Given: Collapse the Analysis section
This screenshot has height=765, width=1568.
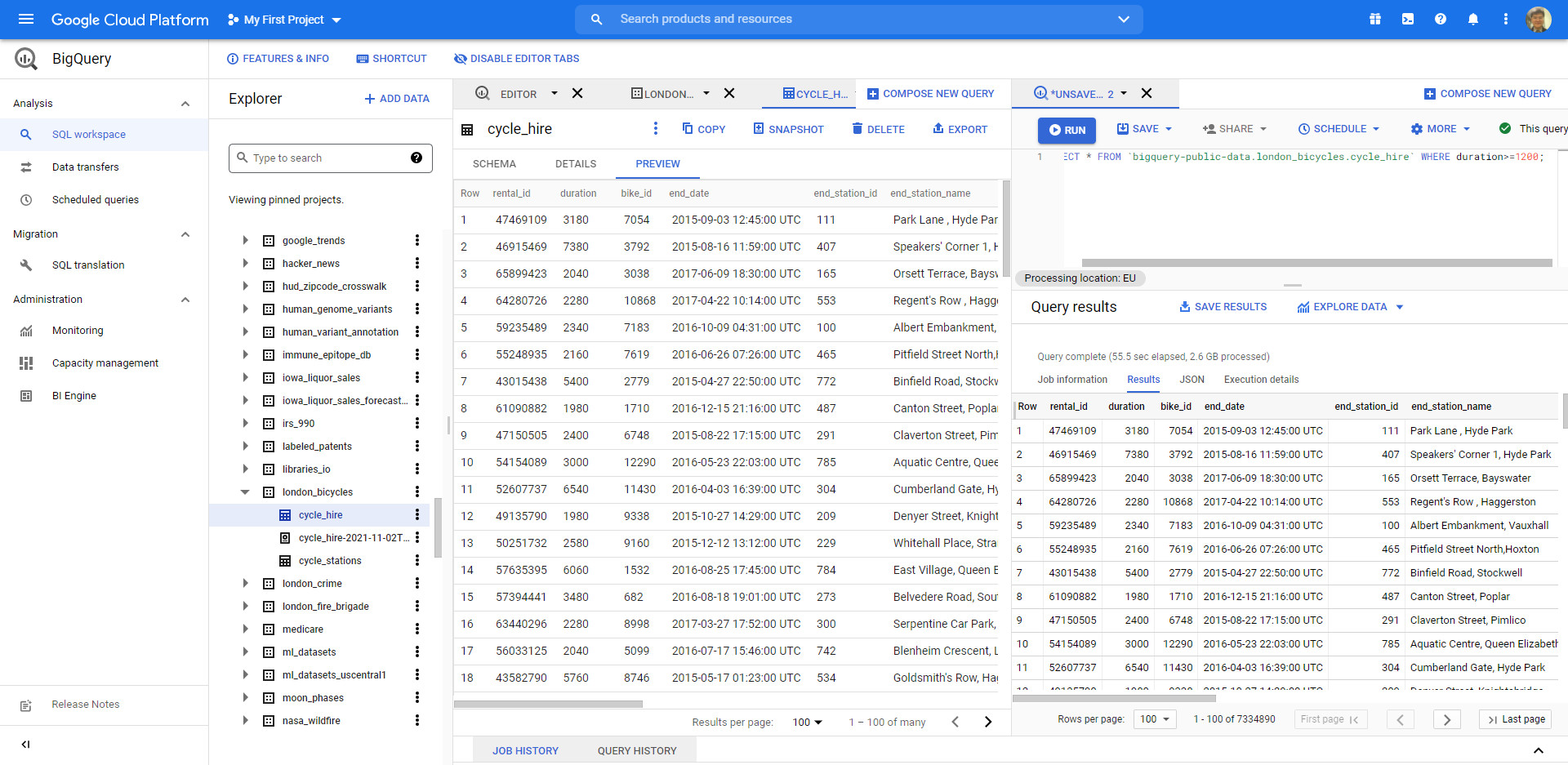Looking at the screenshot, I should [x=185, y=104].
